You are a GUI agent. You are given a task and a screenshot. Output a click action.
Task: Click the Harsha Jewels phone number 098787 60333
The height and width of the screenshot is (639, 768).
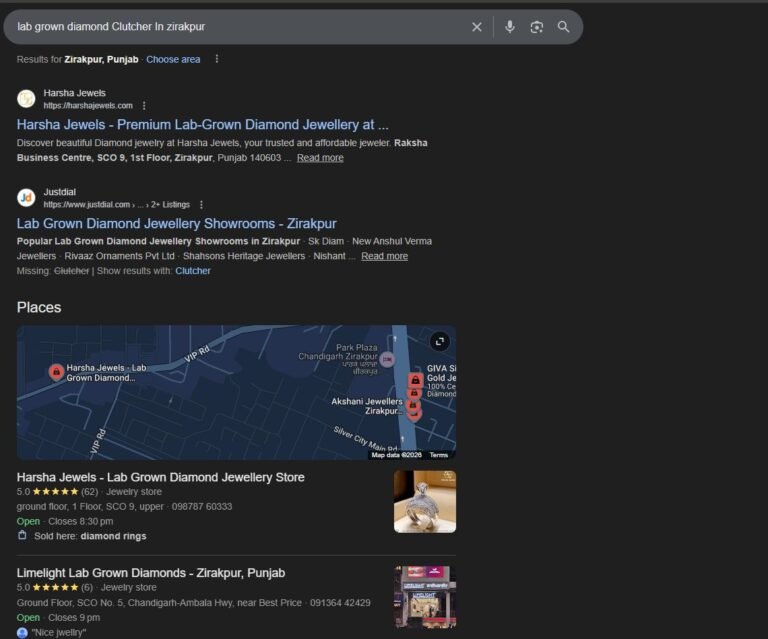pyautogui.click(x=202, y=506)
